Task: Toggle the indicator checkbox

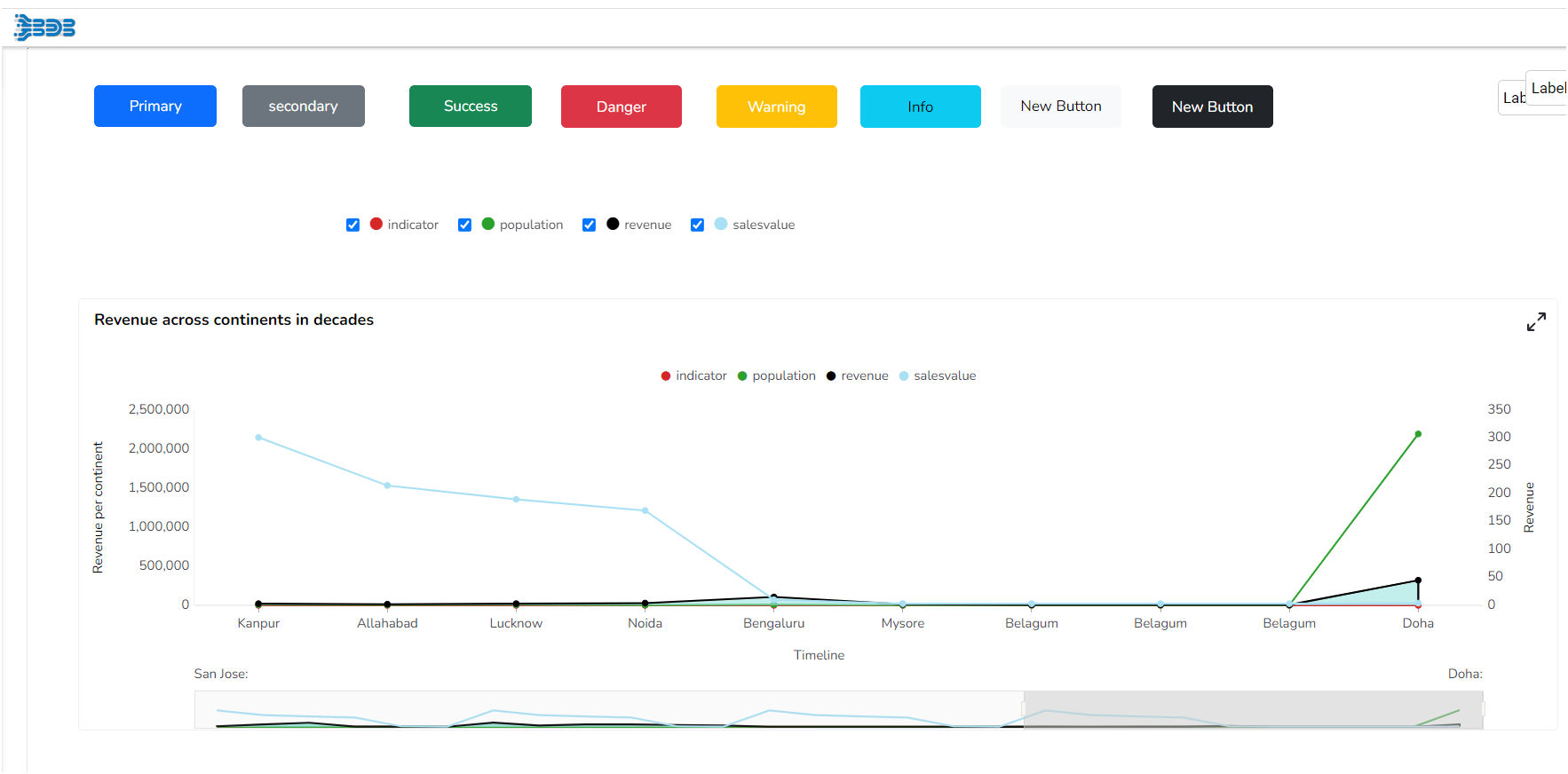Action: pos(352,225)
